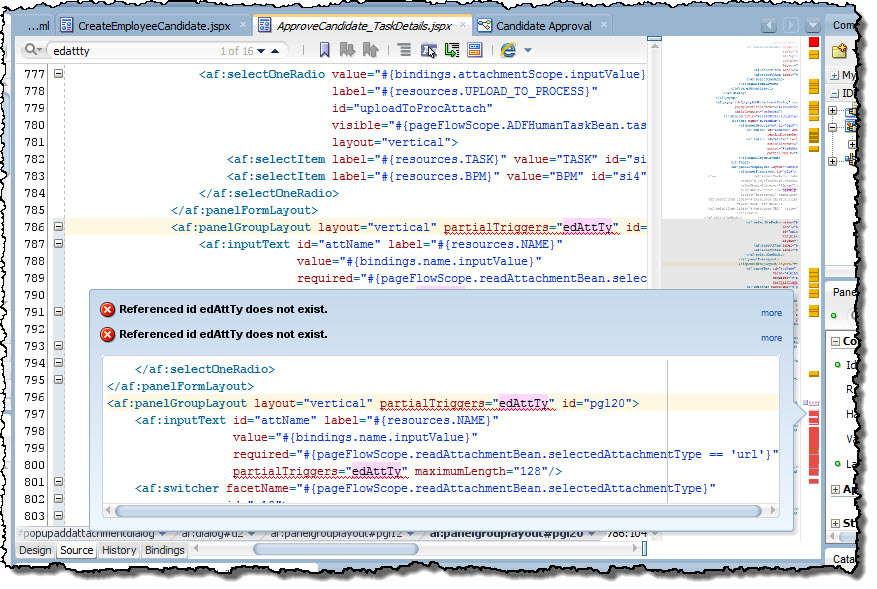Open the editor tab list dropdown
Screen dimensions: 877x589
(811, 25)
